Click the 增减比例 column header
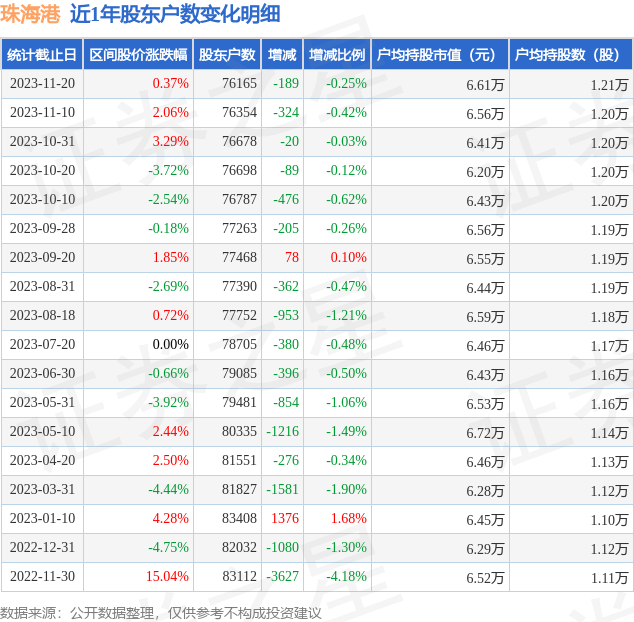This screenshot has width=634, height=622. click(337, 55)
